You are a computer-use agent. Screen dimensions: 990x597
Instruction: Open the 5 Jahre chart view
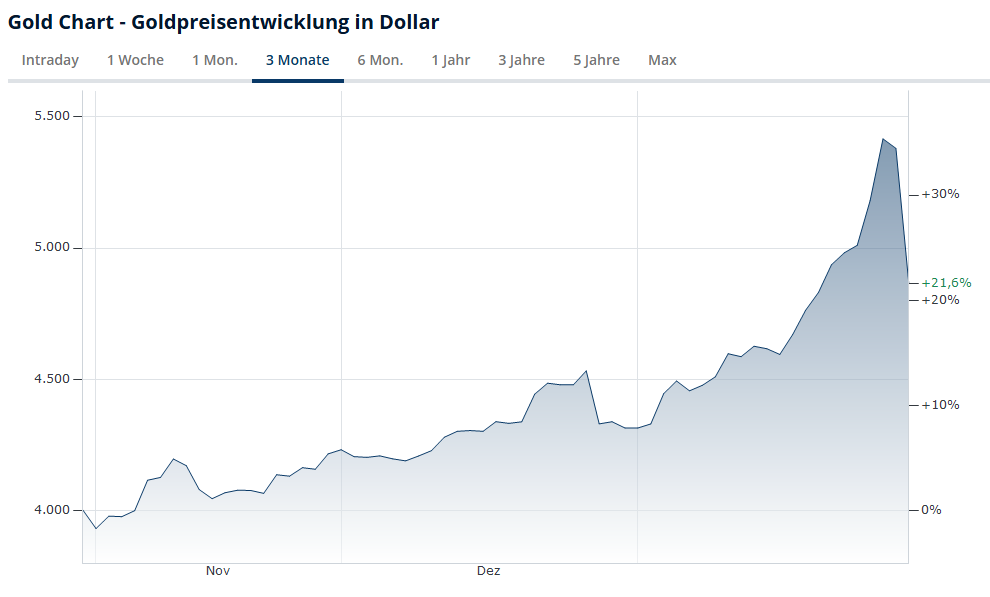pyautogui.click(x=596, y=60)
